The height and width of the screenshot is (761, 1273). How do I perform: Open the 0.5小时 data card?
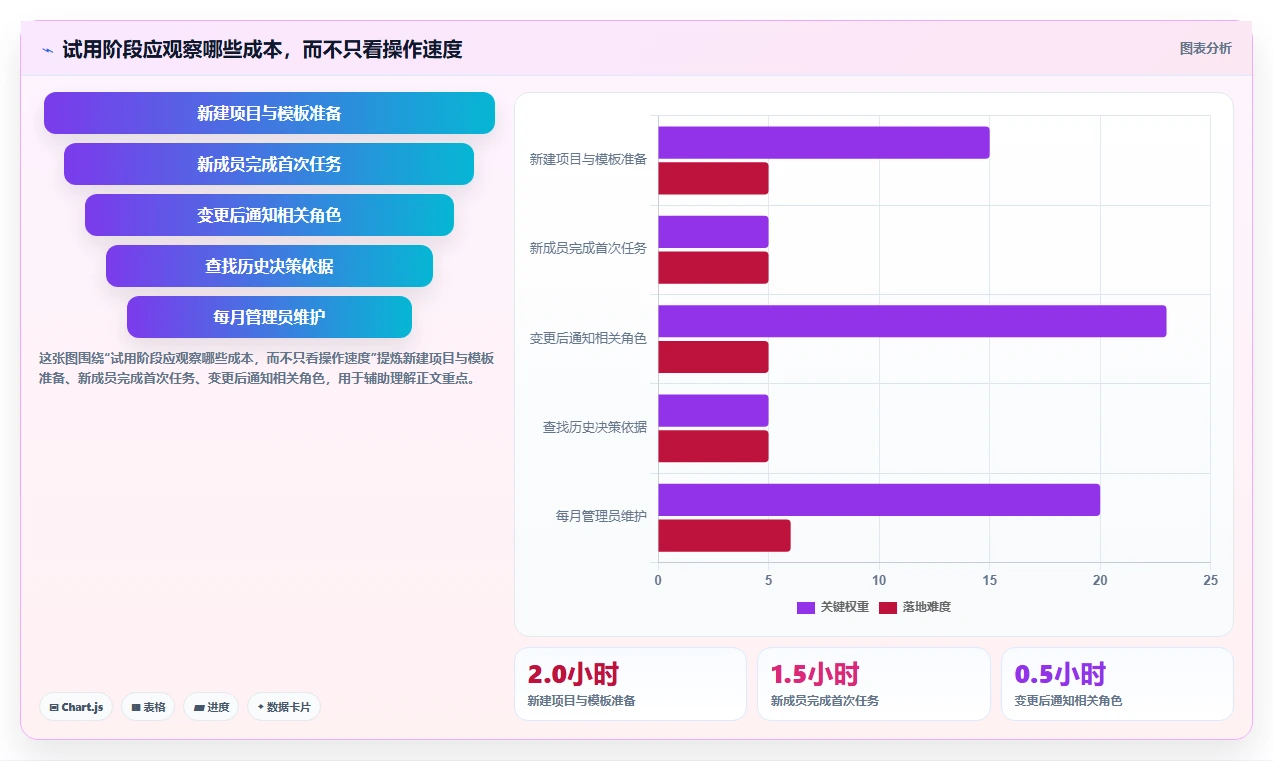coord(1117,684)
